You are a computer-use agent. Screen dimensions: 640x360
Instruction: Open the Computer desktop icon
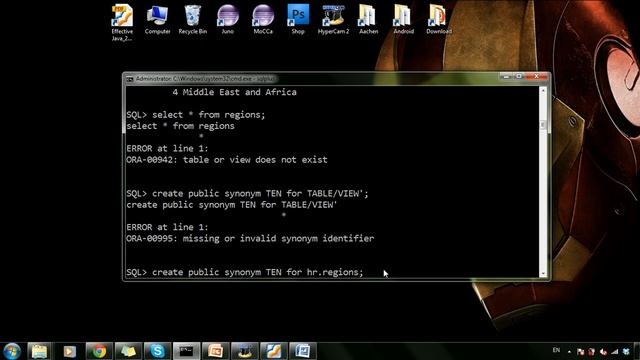[157, 20]
